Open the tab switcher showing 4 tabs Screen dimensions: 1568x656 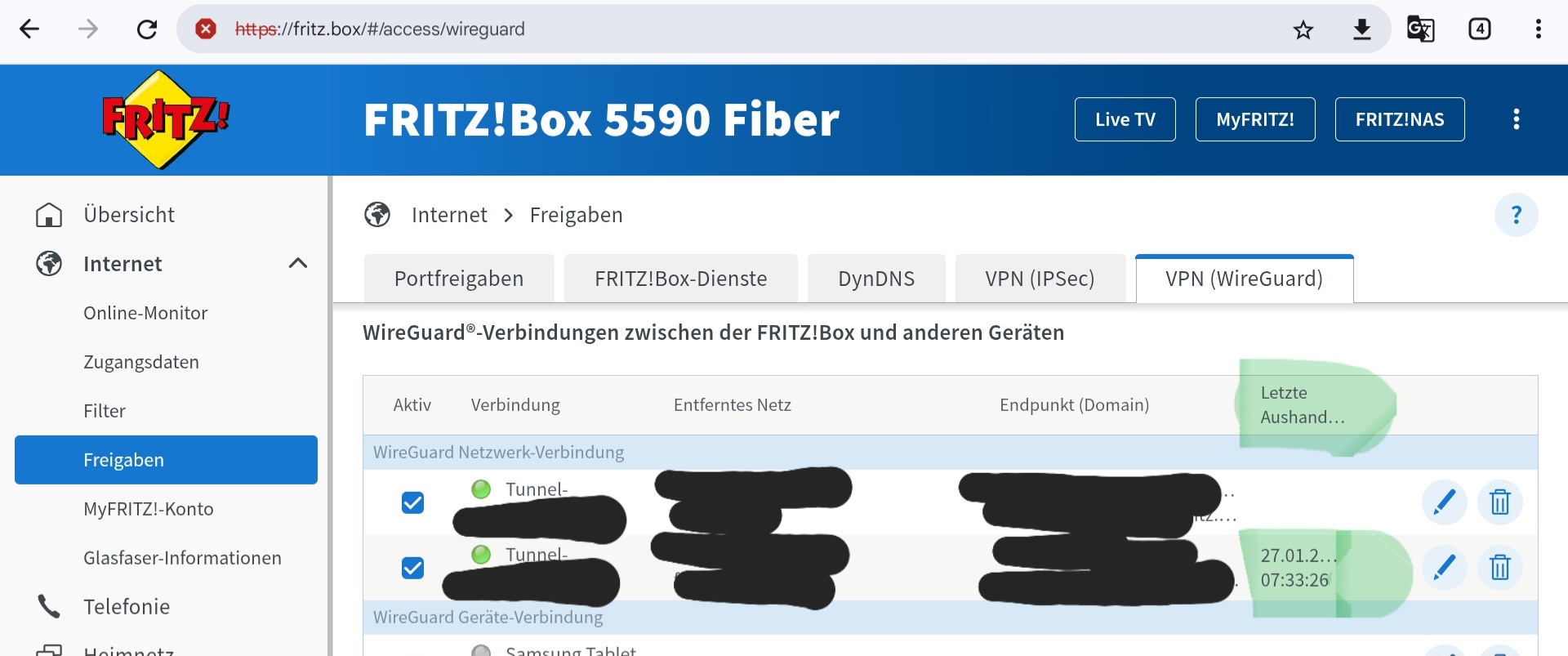[x=1480, y=29]
